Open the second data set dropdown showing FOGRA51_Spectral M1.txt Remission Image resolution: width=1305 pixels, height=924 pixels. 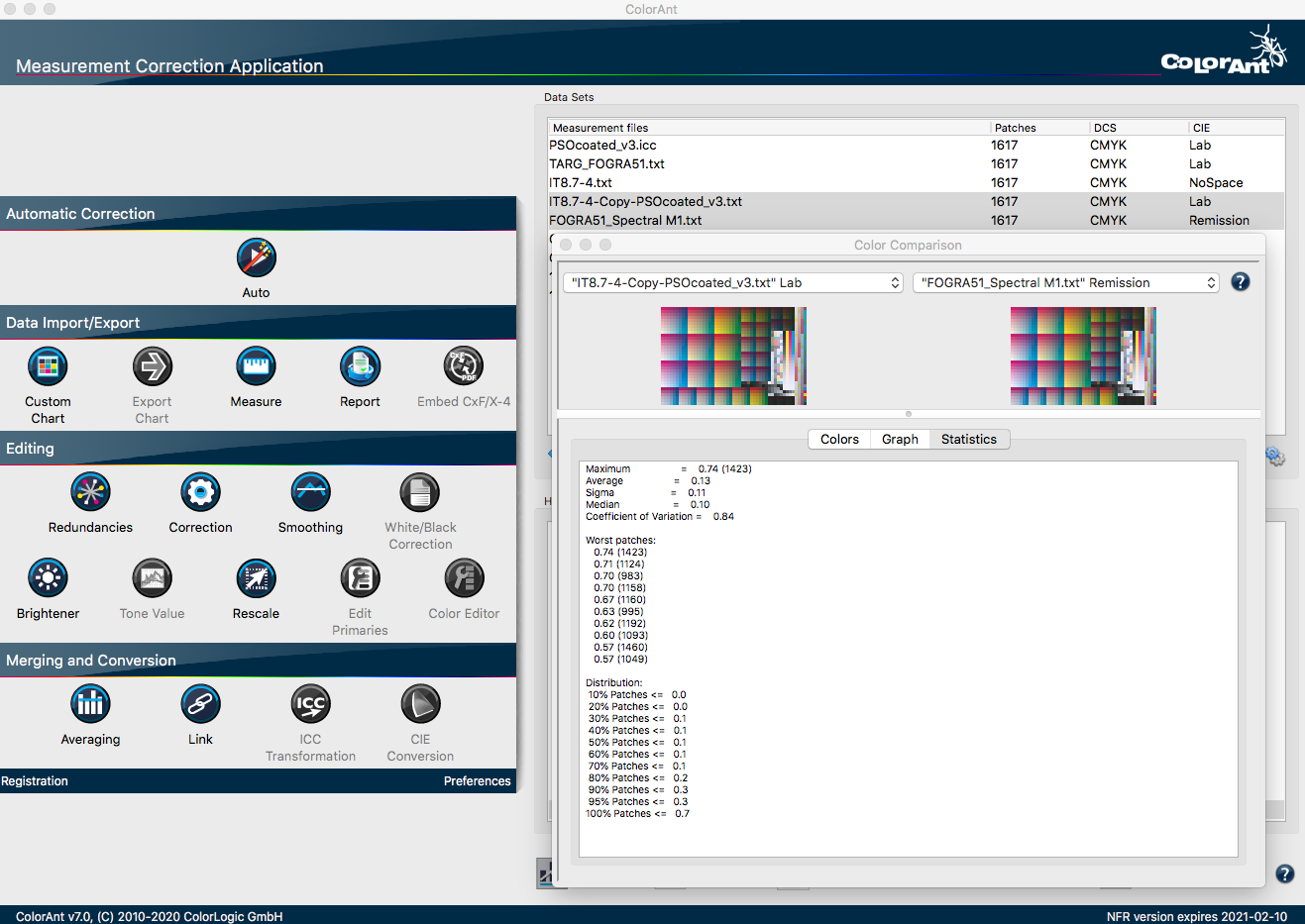pos(1065,283)
